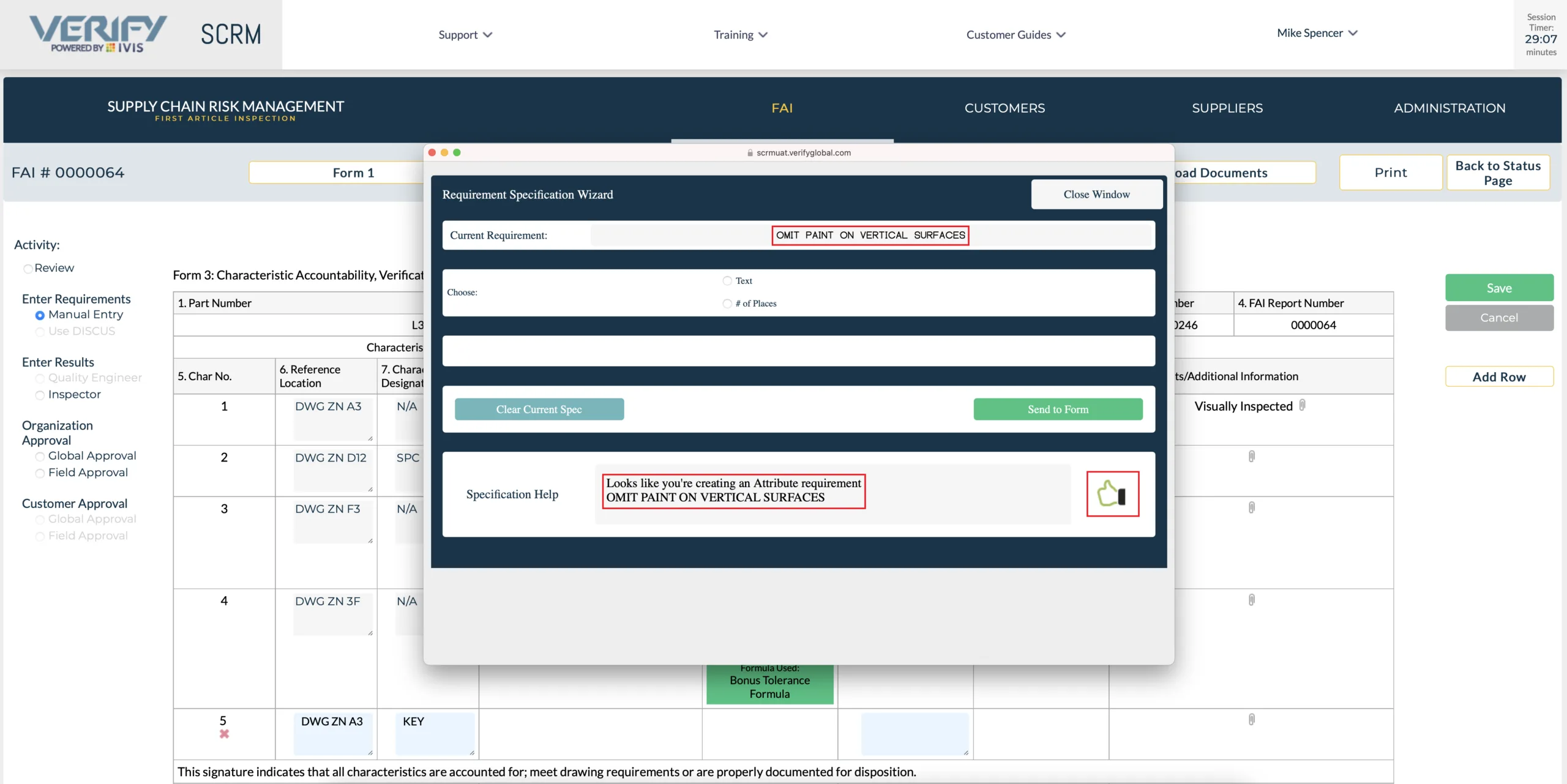This screenshot has height=784, width=1567.
Task: Click the DWG ZN 3F reference location field
Action: click(x=332, y=614)
